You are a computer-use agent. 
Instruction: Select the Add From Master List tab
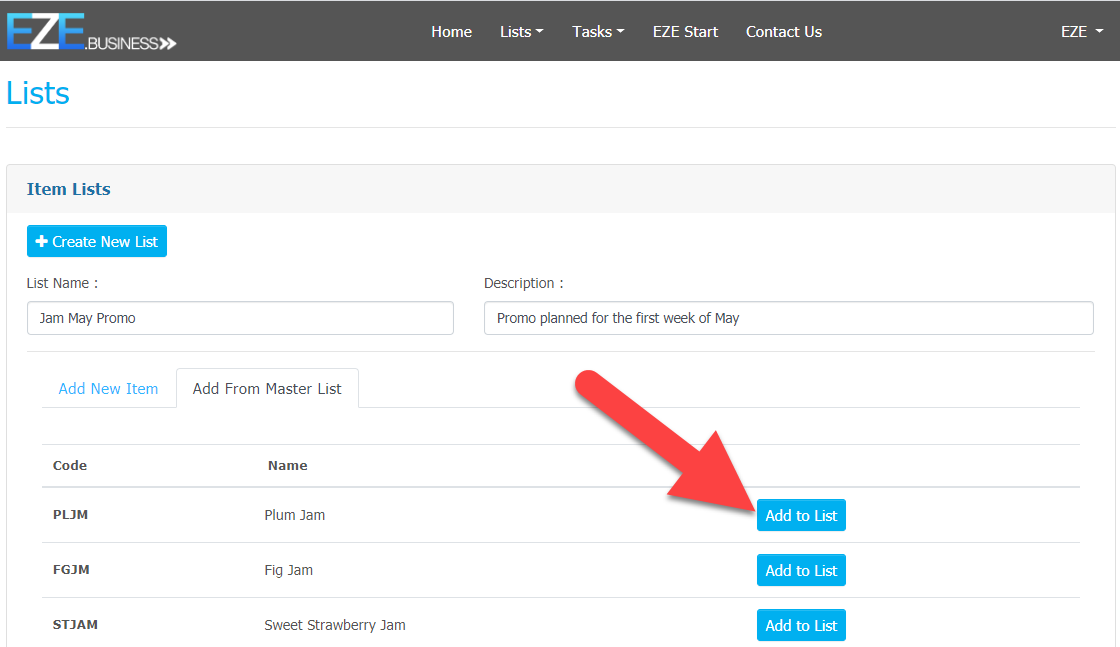[x=267, y=389]
